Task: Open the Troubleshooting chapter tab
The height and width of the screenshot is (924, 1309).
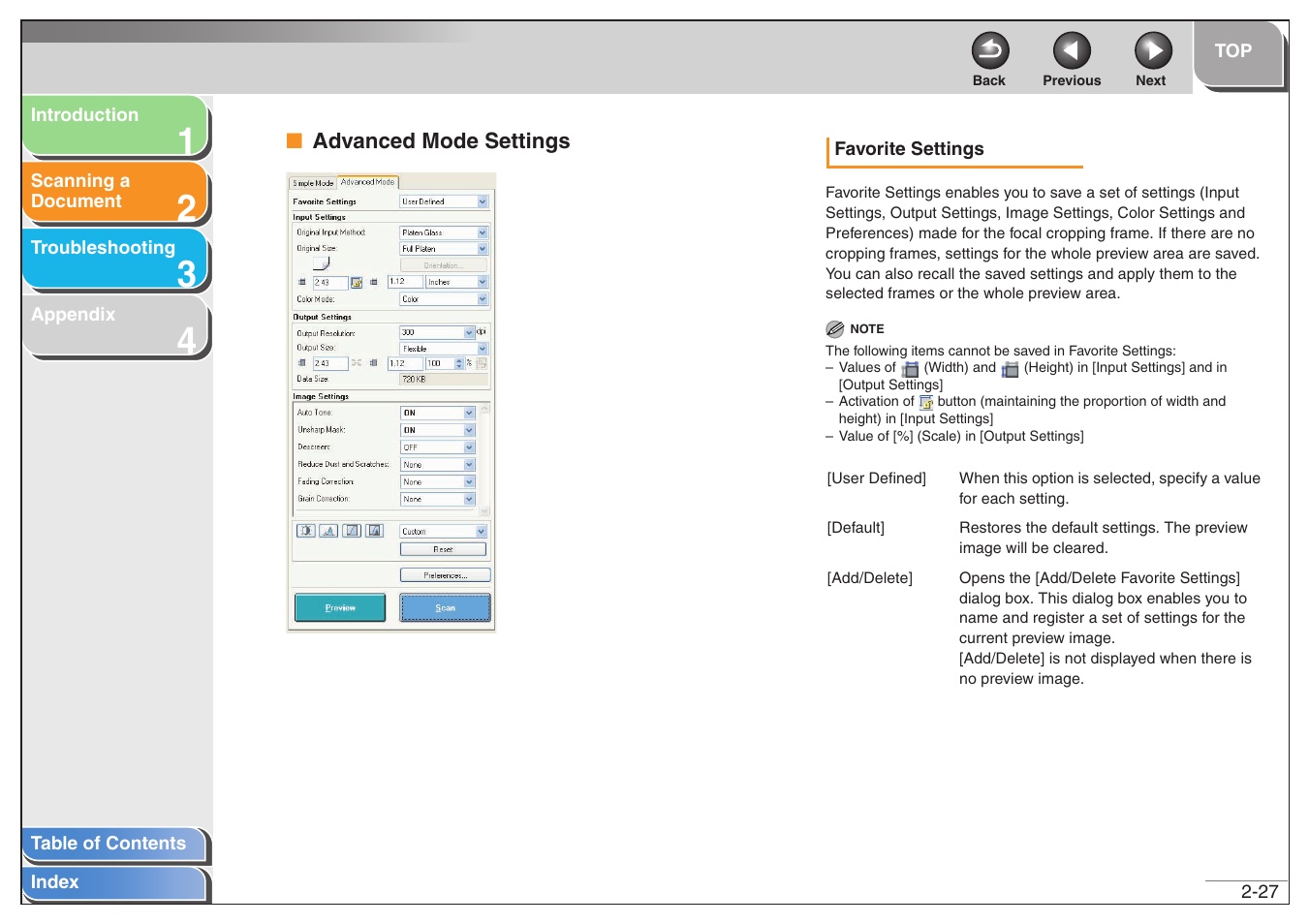Action: 114,258
